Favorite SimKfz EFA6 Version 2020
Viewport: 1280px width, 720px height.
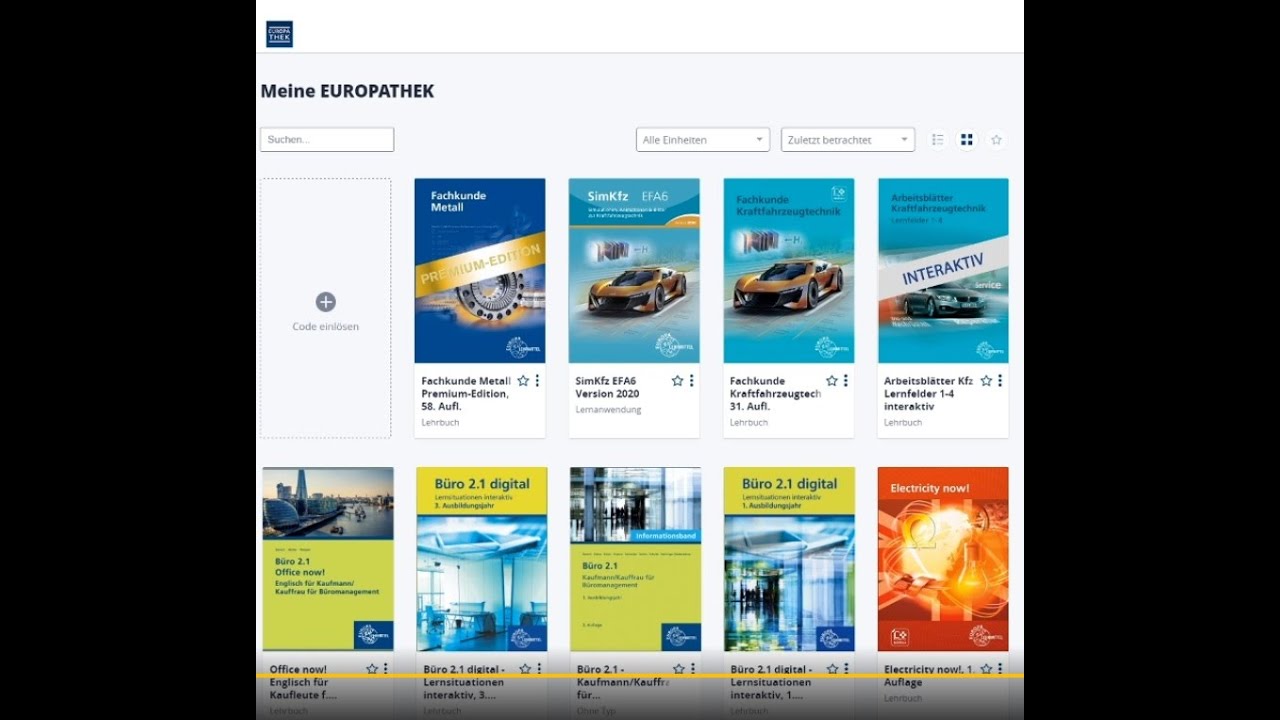[677, 381]
